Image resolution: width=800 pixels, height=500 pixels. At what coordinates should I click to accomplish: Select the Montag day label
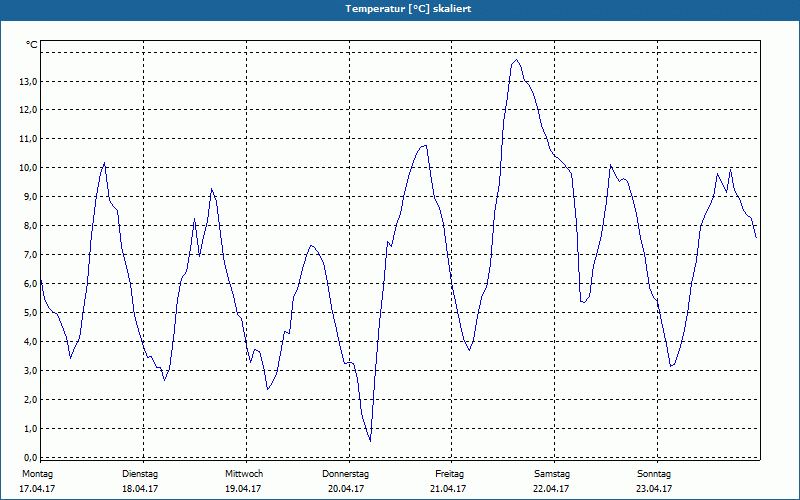coord(37,474)
